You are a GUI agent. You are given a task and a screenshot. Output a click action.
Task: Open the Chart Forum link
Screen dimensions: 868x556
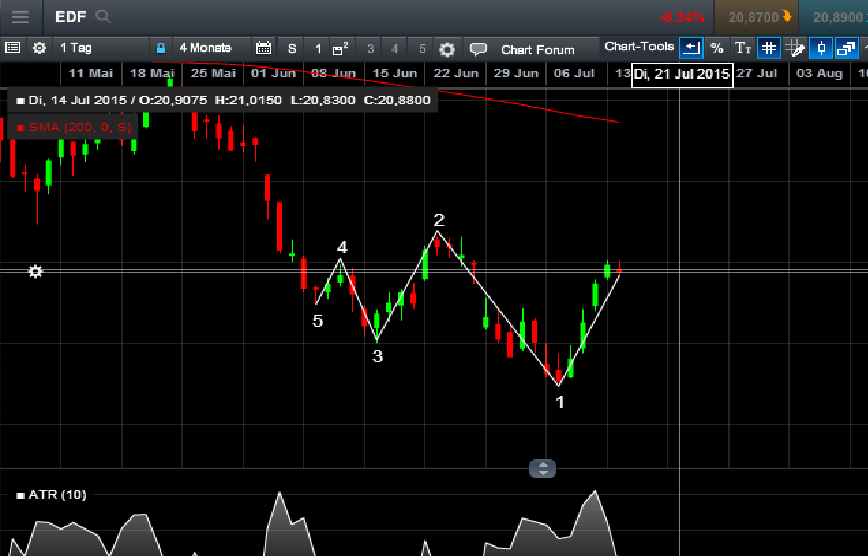click(538, 49)
